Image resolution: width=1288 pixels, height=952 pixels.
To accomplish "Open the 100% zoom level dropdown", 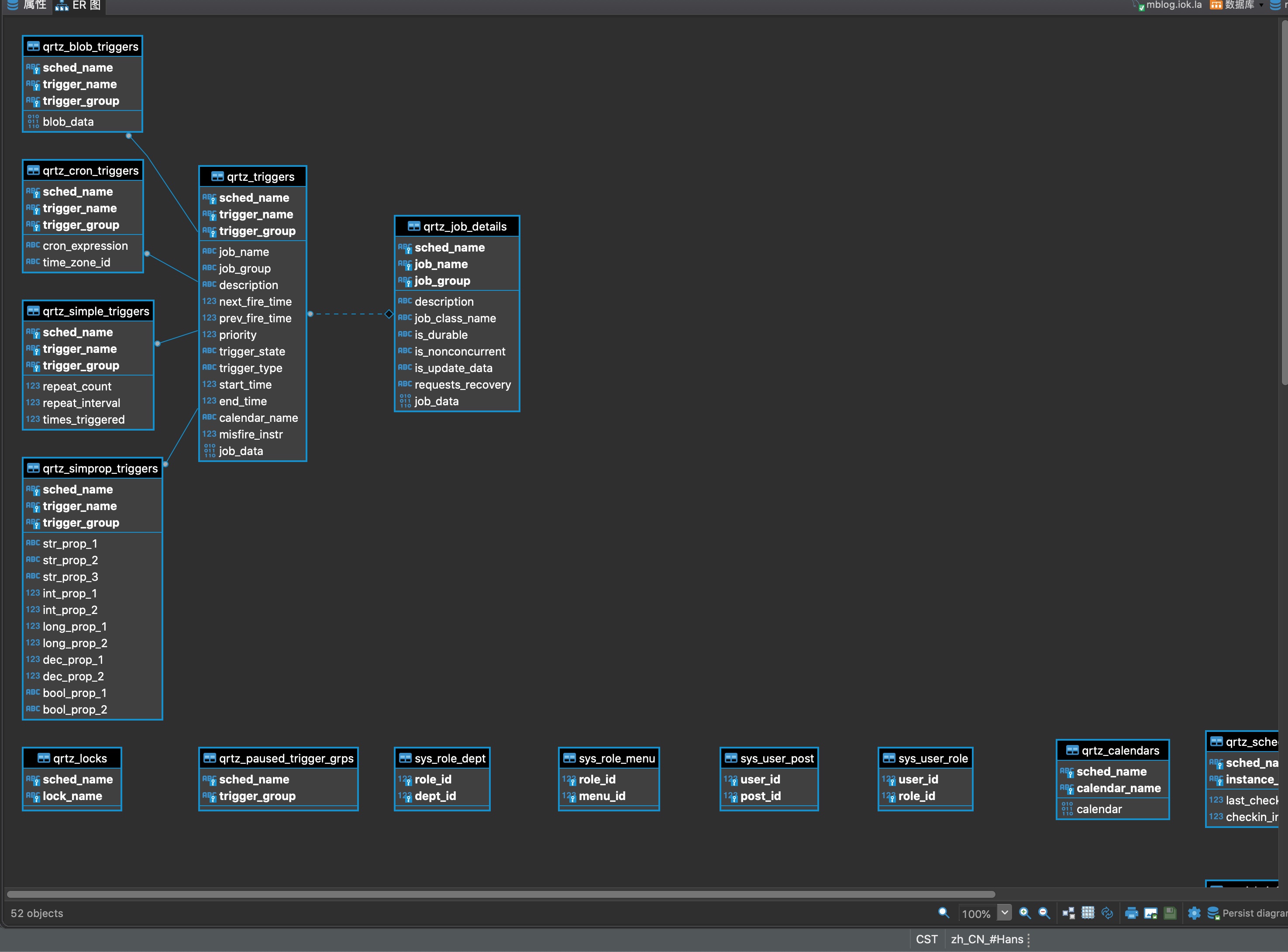I will coord(1004,913).
